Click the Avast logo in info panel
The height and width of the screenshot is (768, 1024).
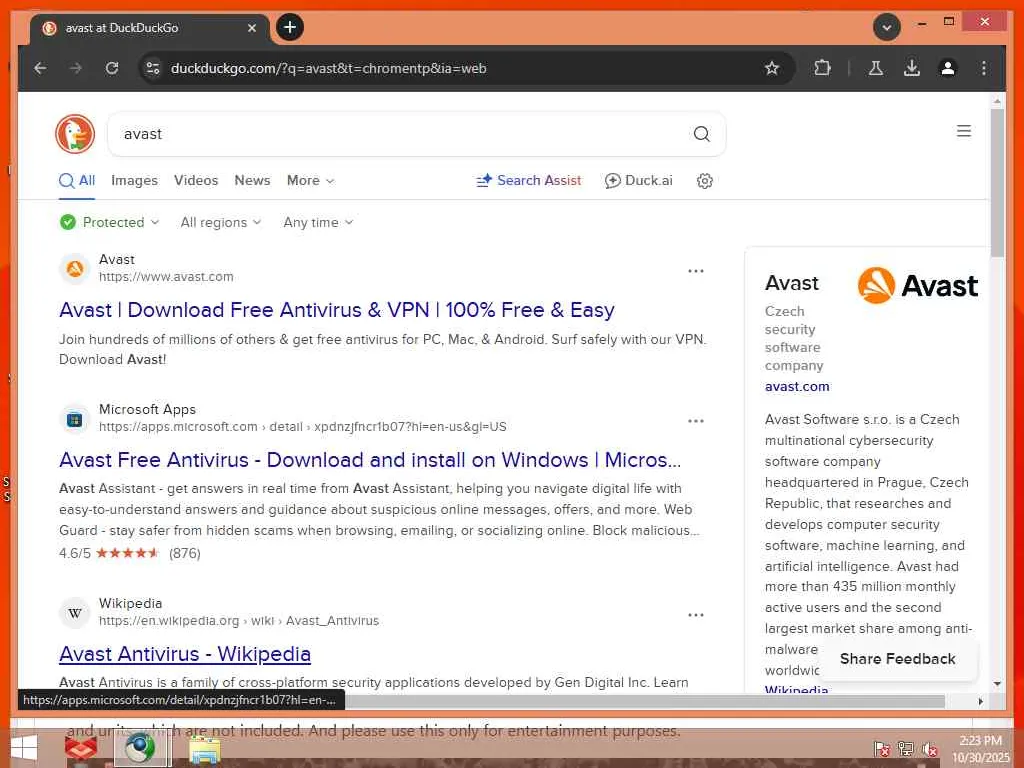pos(918,285)
